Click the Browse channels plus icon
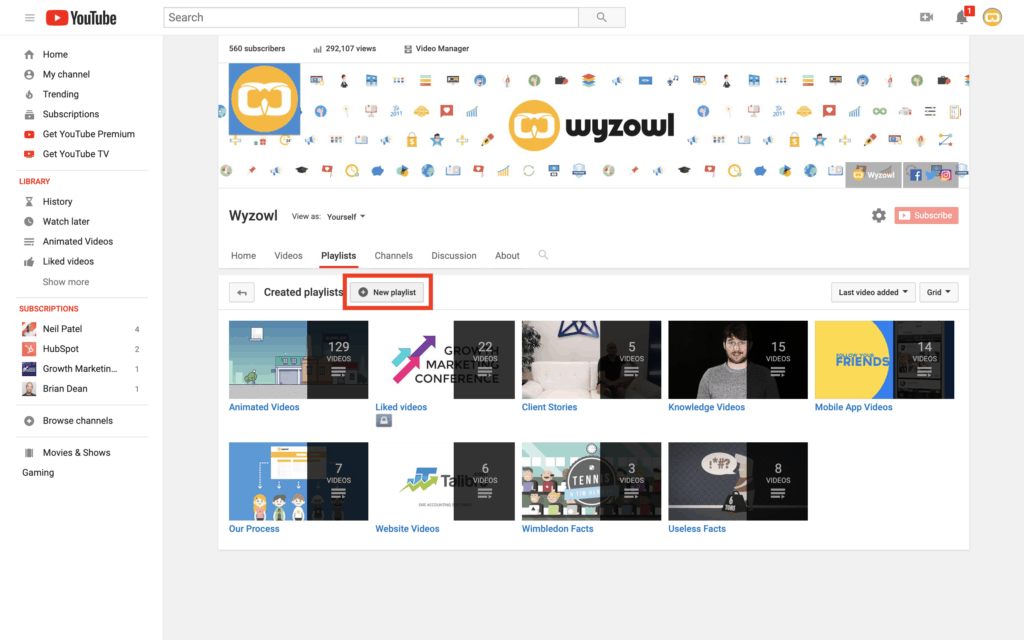The width and height of the screenshot is (1024, 640). (x=29, y=421)
